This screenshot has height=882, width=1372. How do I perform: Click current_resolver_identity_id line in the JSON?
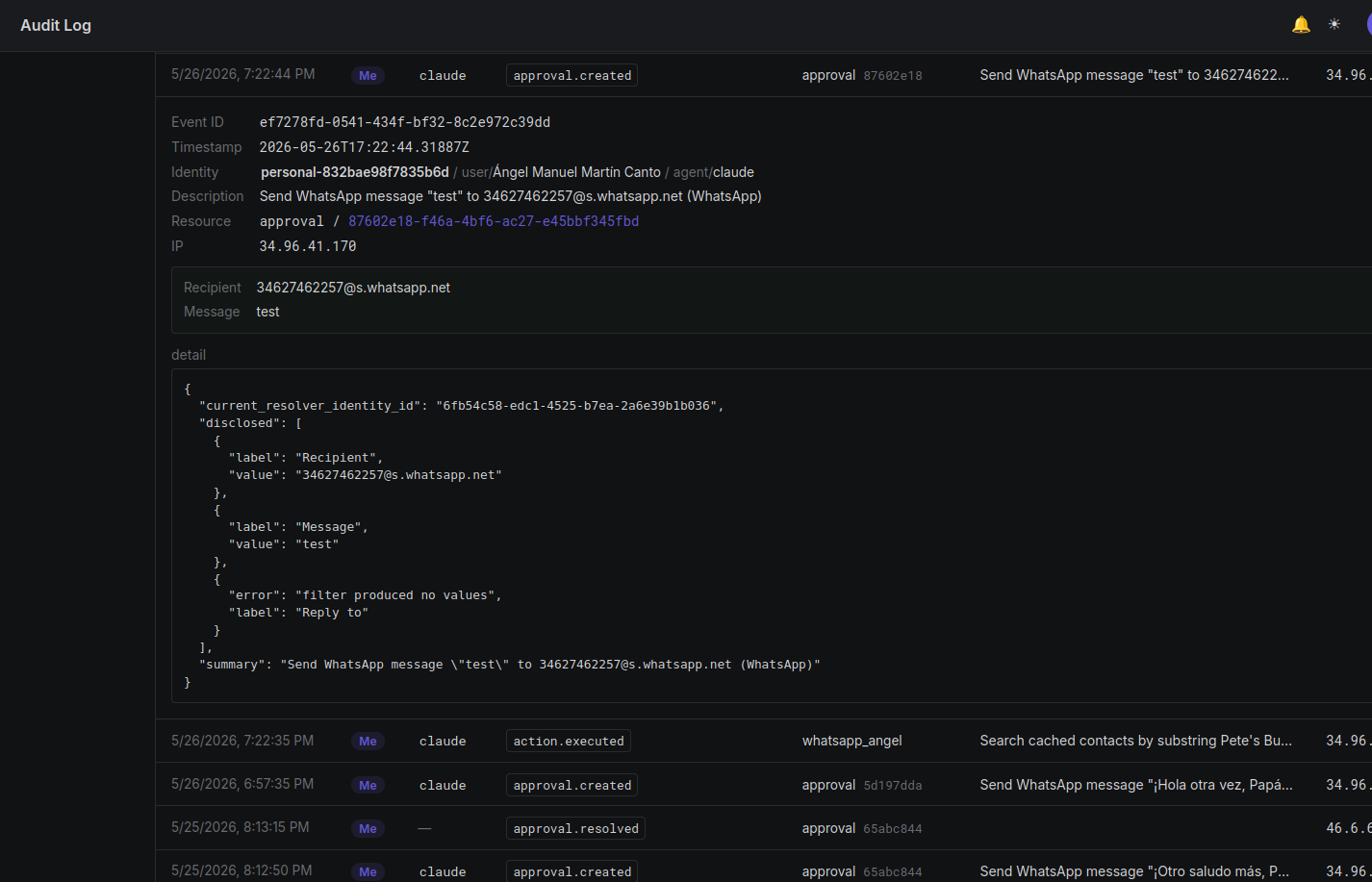point(461,406)
